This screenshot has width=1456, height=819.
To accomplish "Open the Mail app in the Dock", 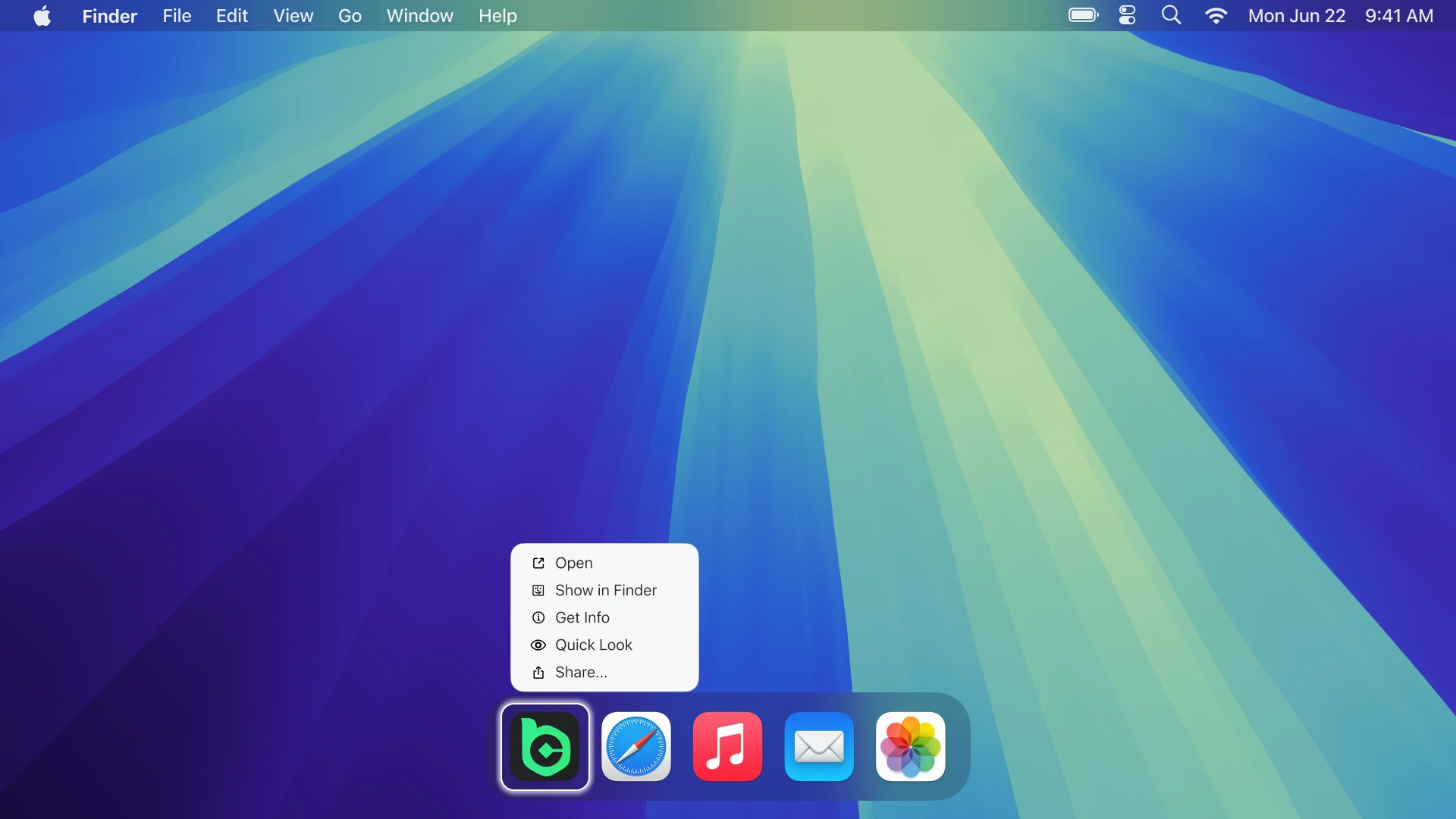I will 819,747.
